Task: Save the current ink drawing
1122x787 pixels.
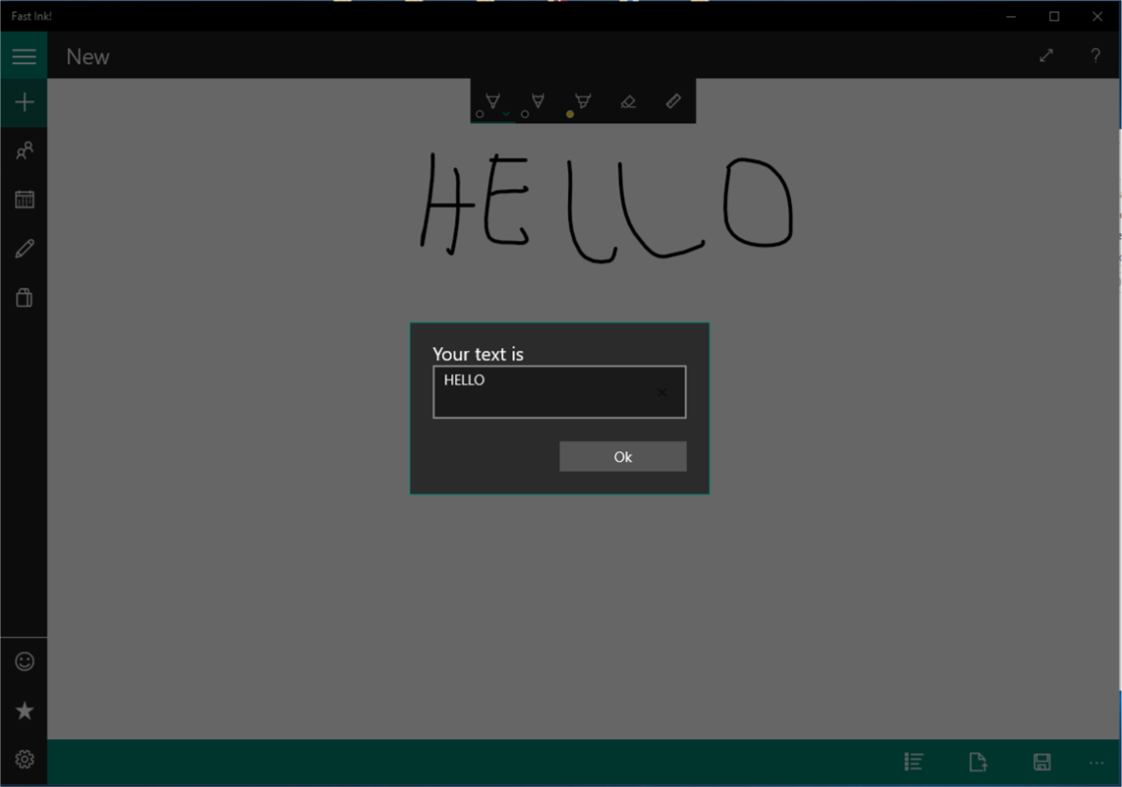Action: click(1042, 761)
